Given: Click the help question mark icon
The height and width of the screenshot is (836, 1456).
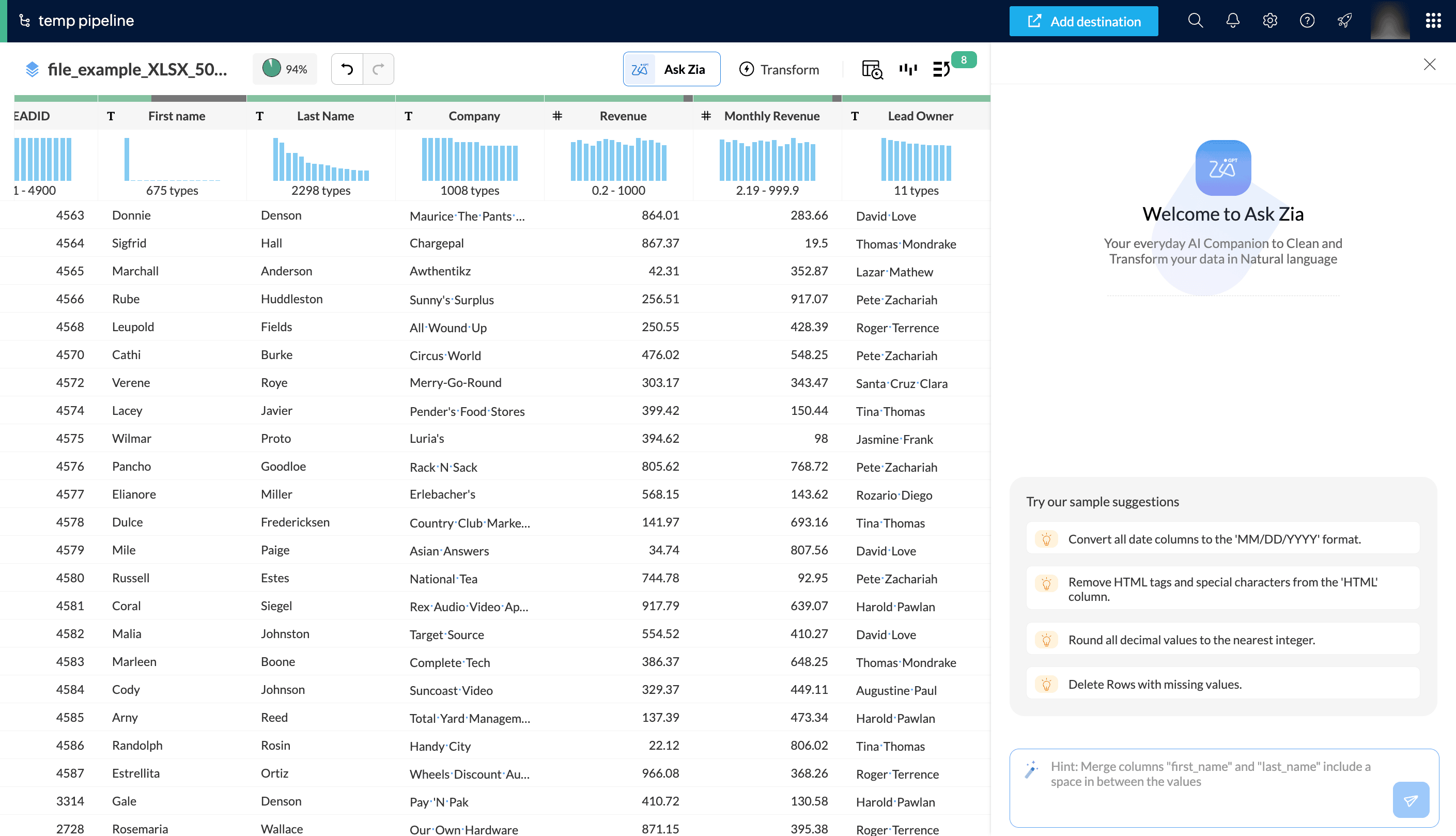Looking at the screenshot, I should coord(1307,21).
